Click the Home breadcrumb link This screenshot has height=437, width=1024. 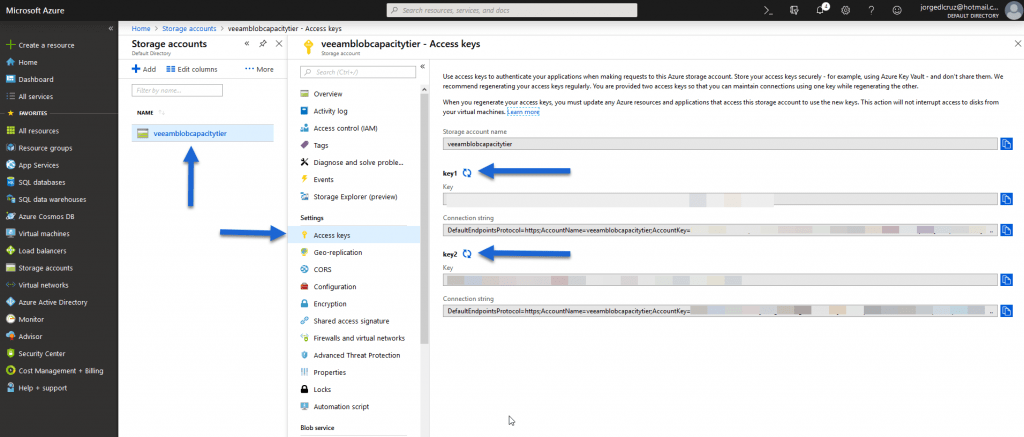[x=140, y=29]
